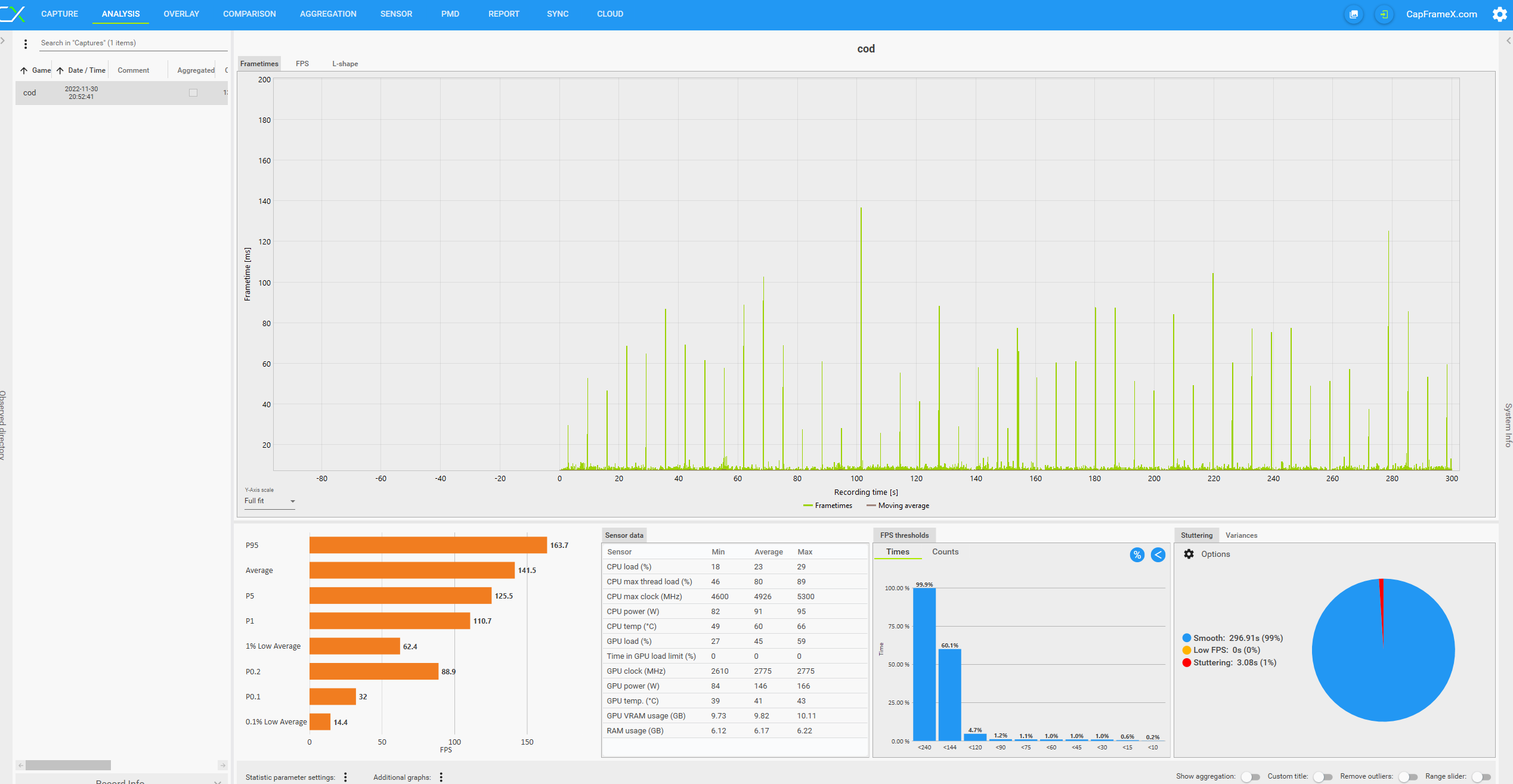Check the Aggregated checkbox for cod
Viewport: 1513px width, 784px height.
point(193,92)
